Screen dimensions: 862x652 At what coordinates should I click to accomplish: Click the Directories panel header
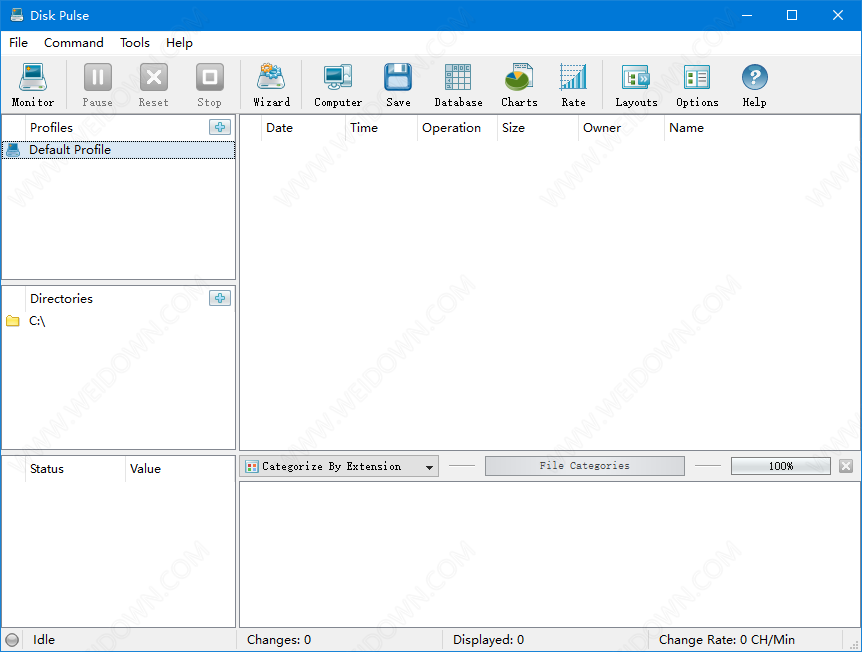[61, 299]
